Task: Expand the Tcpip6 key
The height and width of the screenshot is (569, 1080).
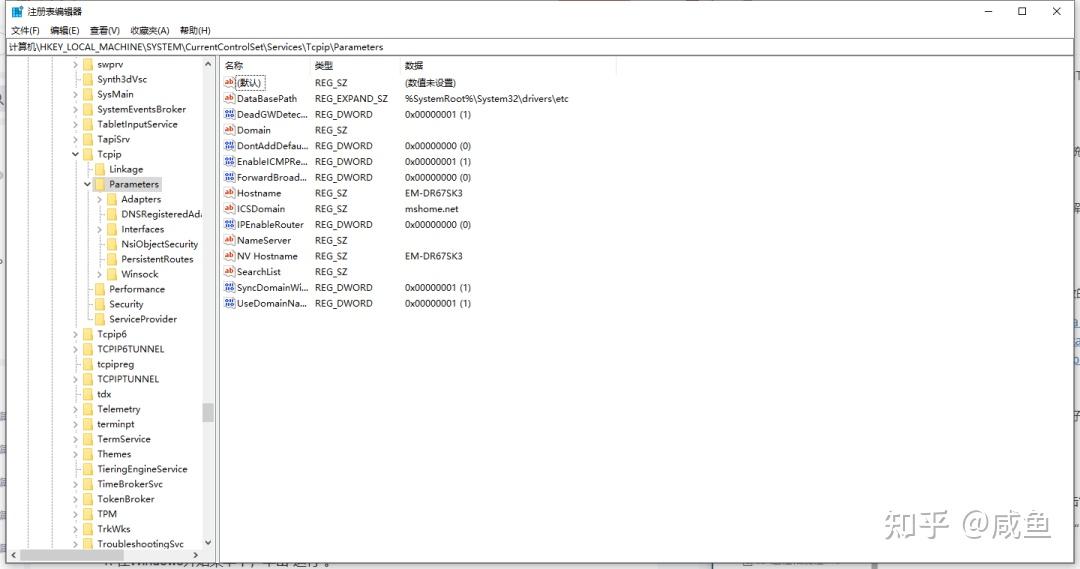Action: coord(75,334)
